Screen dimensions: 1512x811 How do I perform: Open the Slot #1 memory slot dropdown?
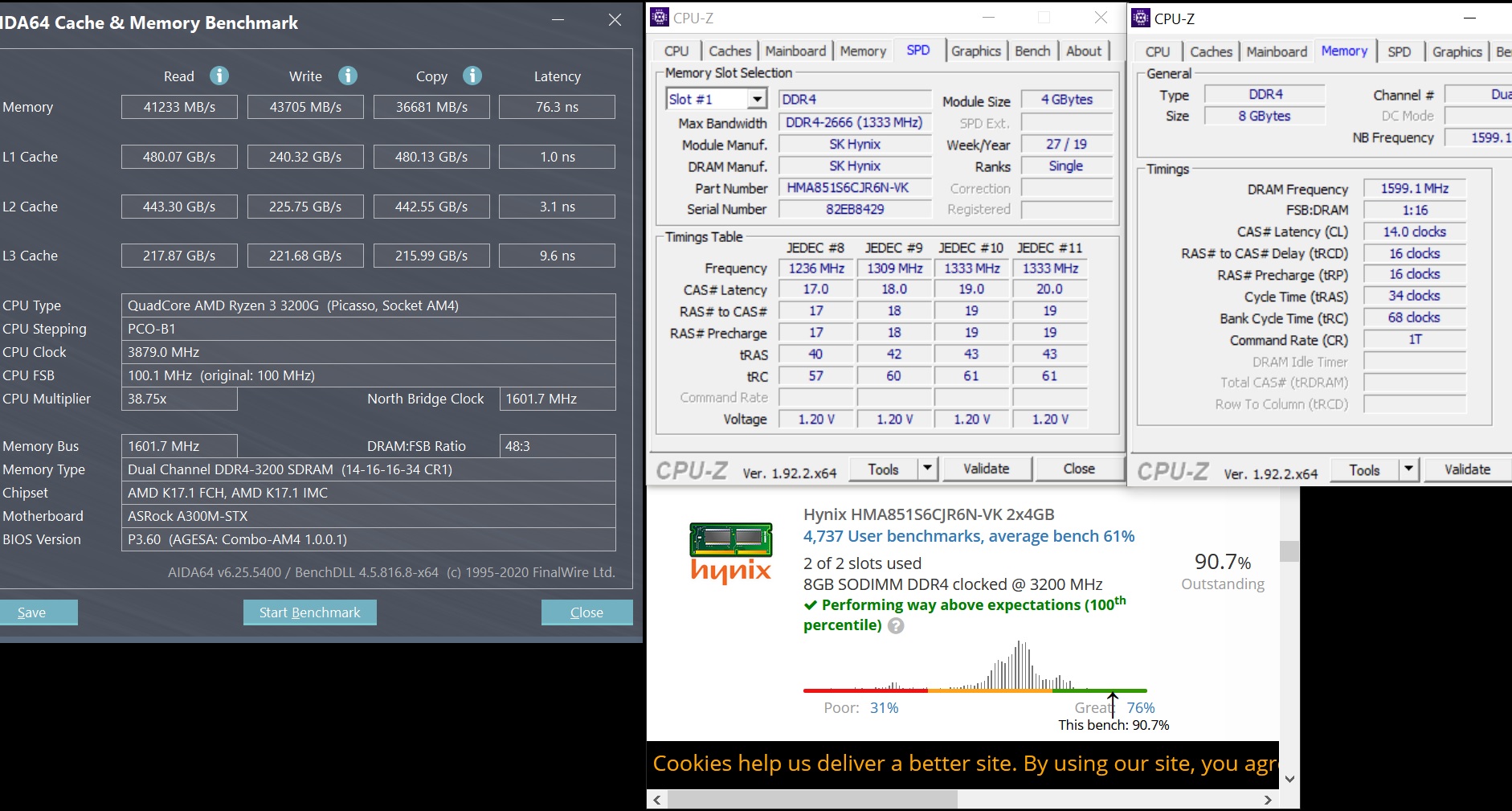coord(757,99)
